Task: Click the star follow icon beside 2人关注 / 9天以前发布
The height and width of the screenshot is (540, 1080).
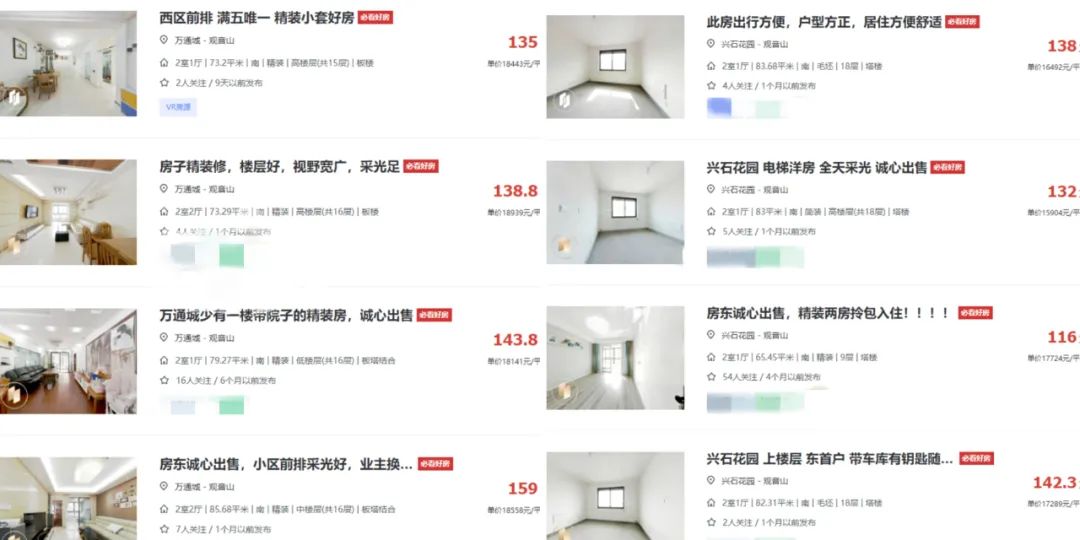Action: click(164, 83)
